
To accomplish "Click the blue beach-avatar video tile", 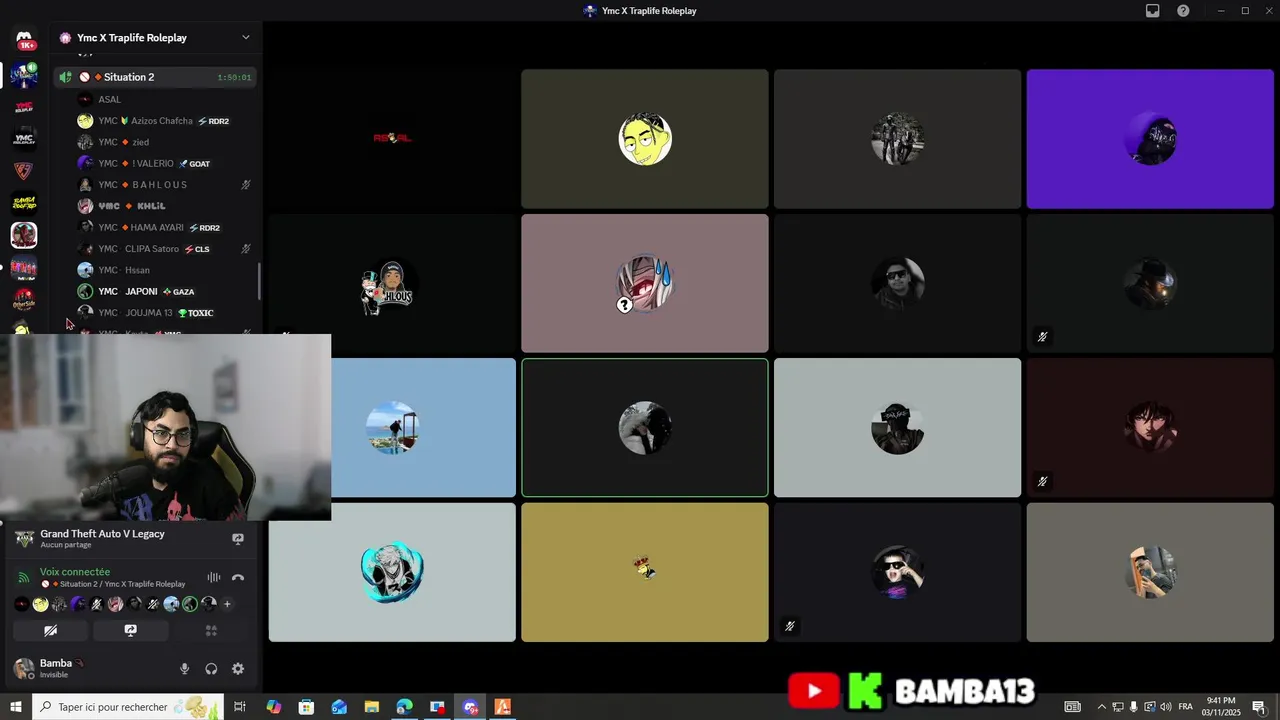I will [x=424, y=428].
